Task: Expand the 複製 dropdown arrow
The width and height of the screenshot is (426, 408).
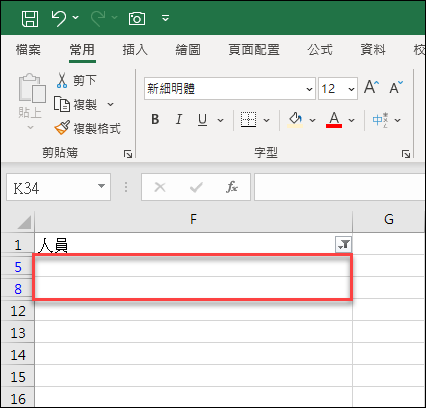Action: point(110,105)
